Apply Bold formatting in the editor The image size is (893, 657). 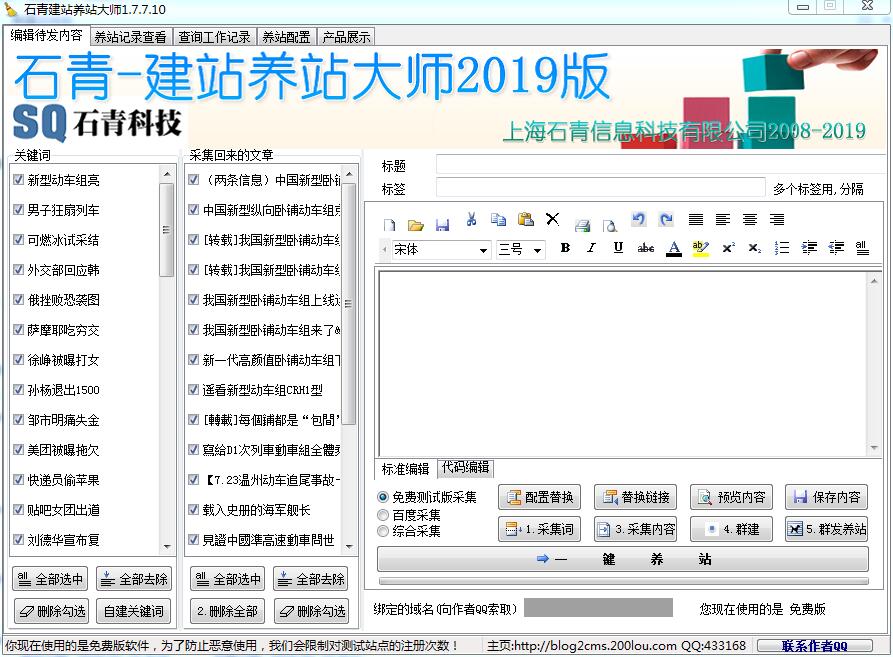point(565,248)
